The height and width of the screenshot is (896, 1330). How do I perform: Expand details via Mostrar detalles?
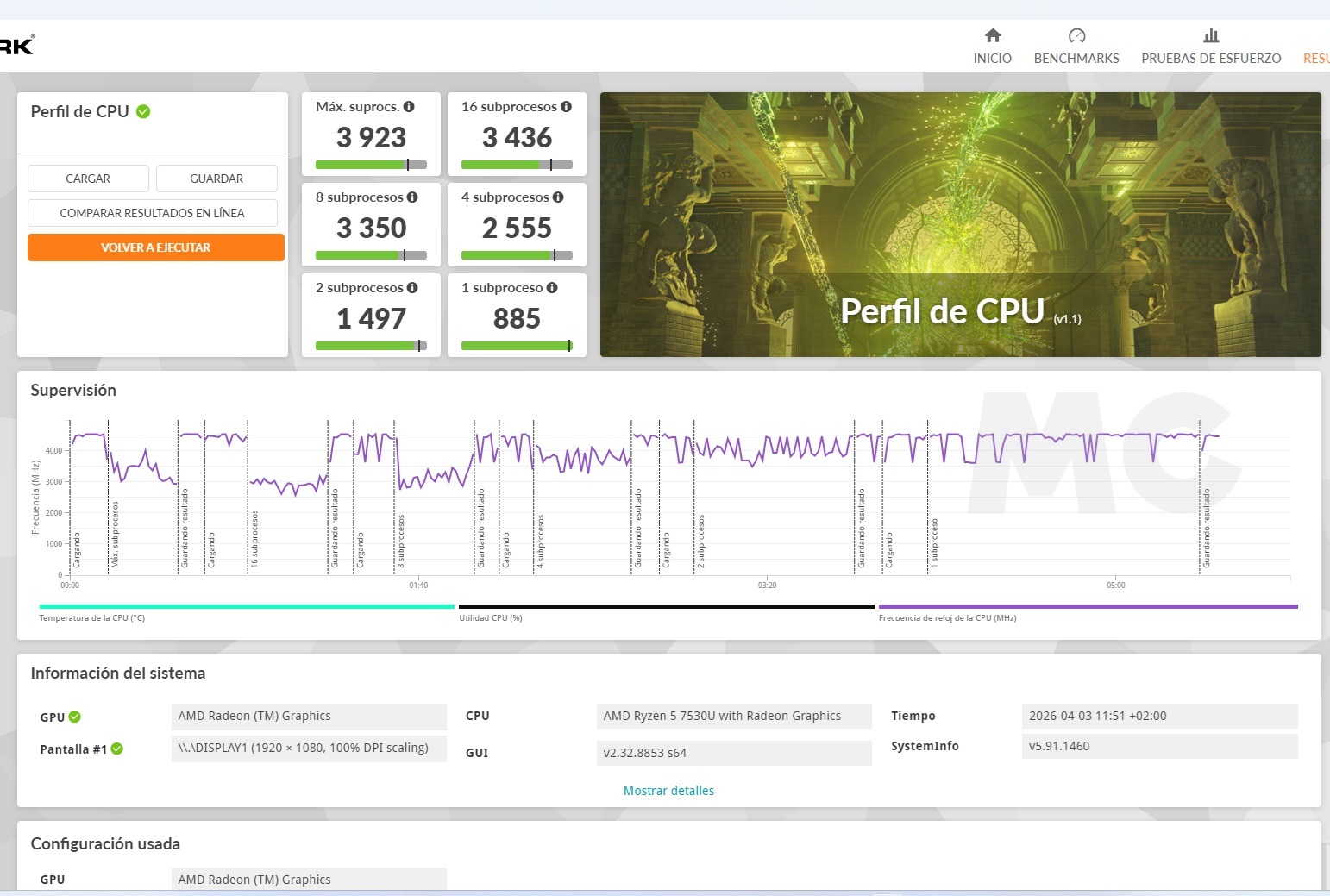668,791
